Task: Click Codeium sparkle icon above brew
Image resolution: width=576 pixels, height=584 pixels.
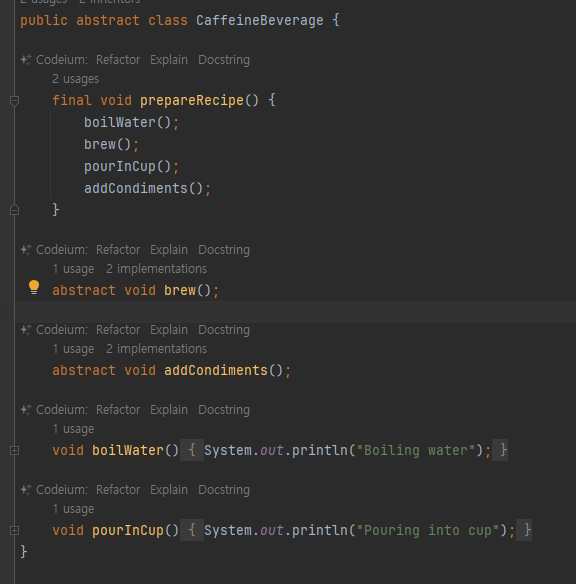Action: tap(26, 250)
